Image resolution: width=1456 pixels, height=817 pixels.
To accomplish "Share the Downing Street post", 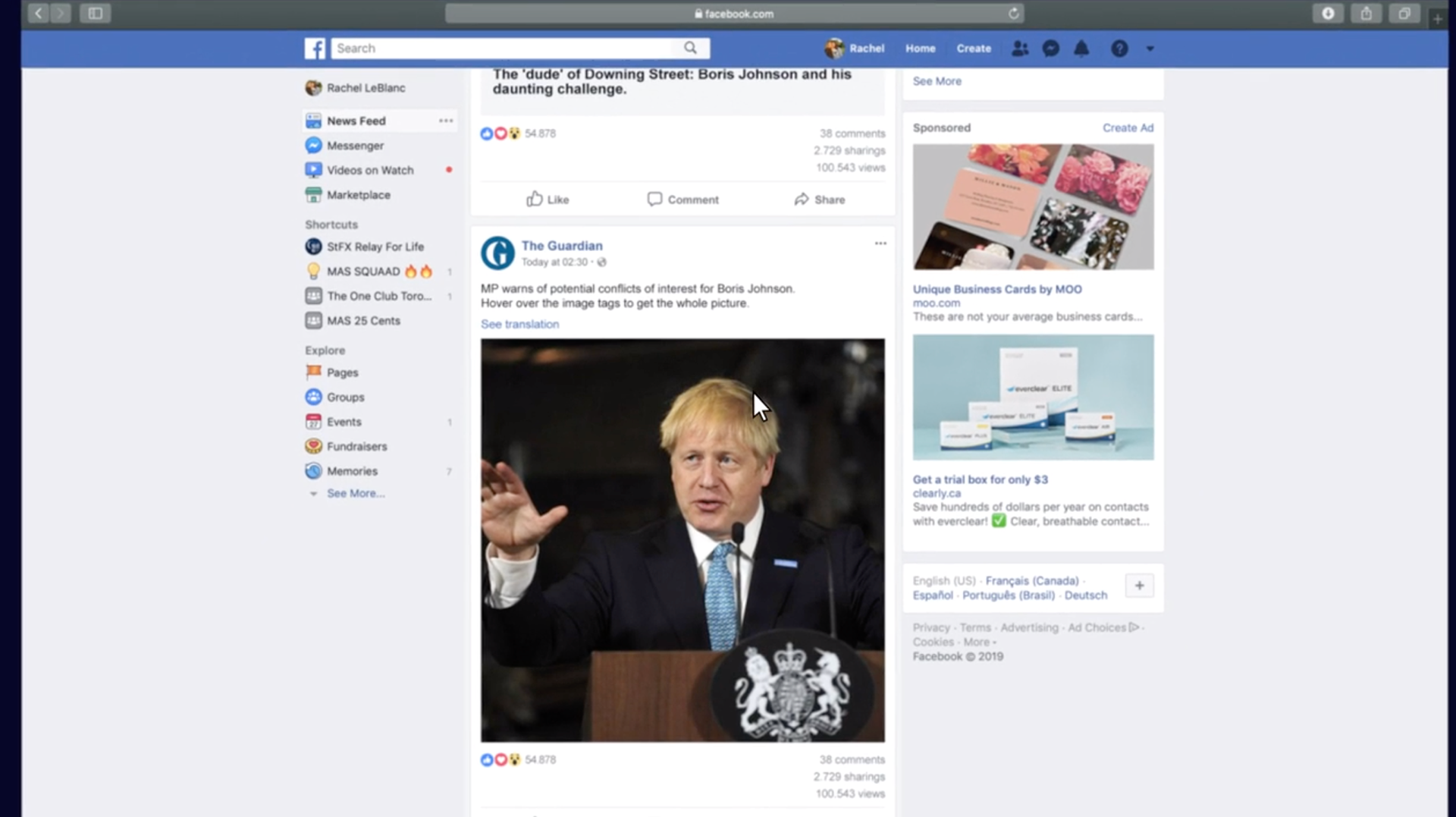I will [819, 200].
